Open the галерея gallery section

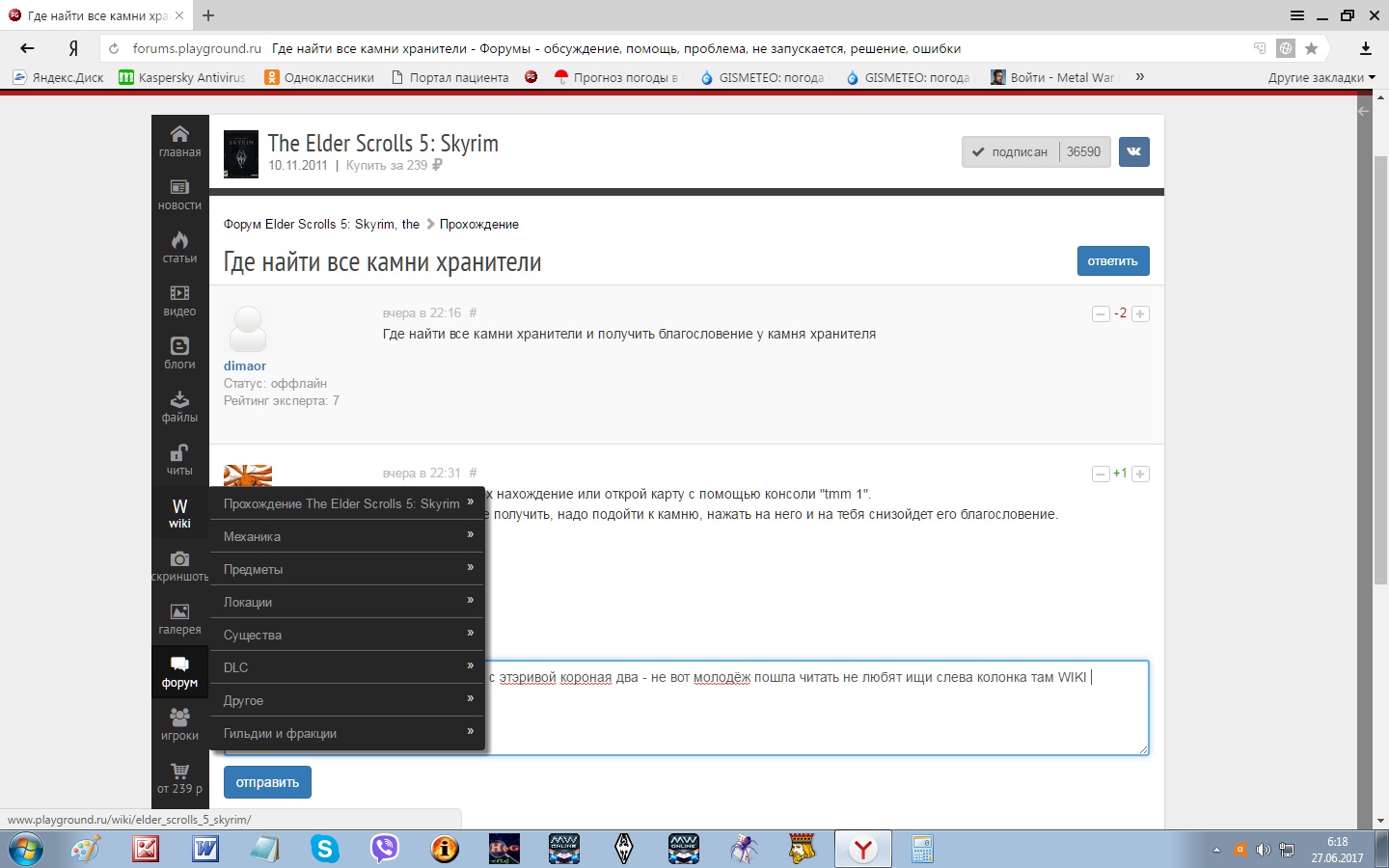[x=179, y=618]
